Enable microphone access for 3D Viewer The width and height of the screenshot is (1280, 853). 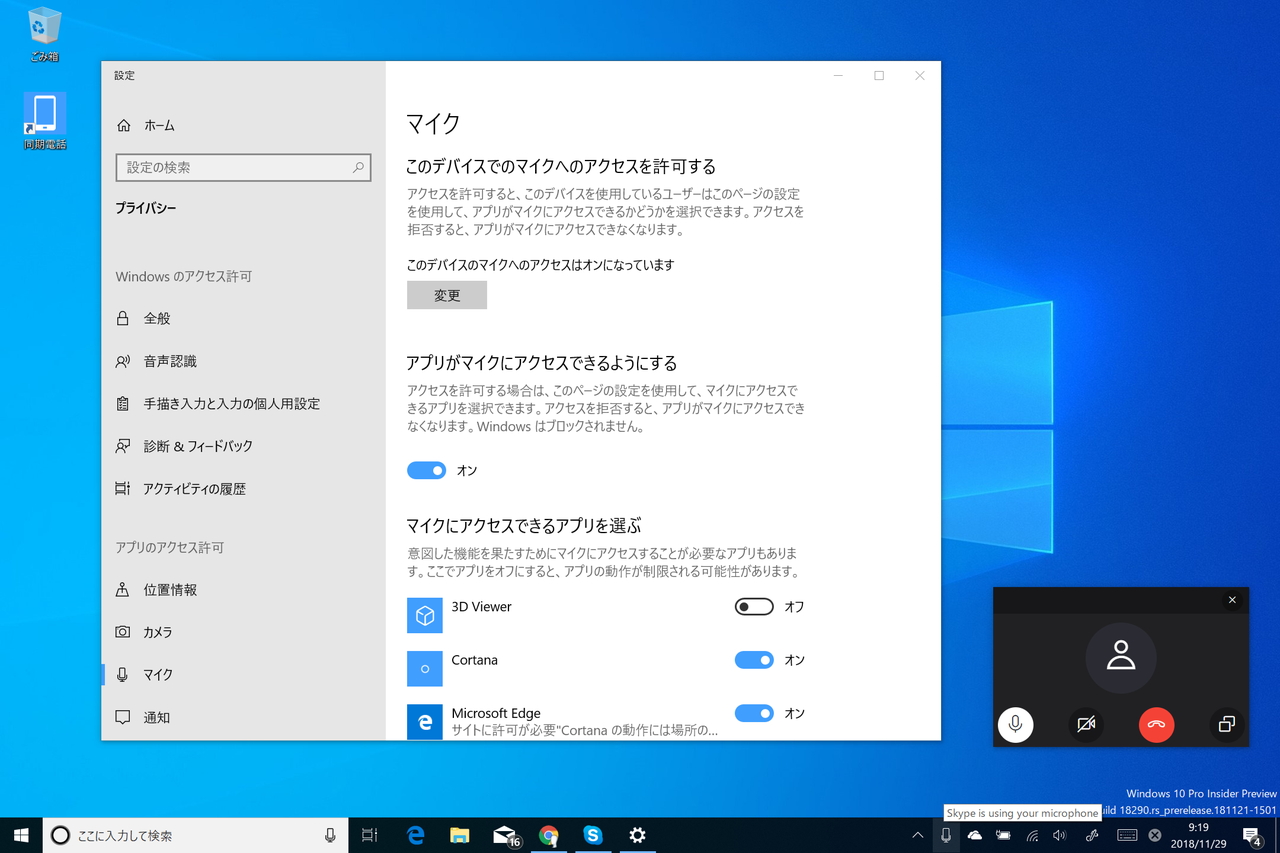click(x=754, y=606)
